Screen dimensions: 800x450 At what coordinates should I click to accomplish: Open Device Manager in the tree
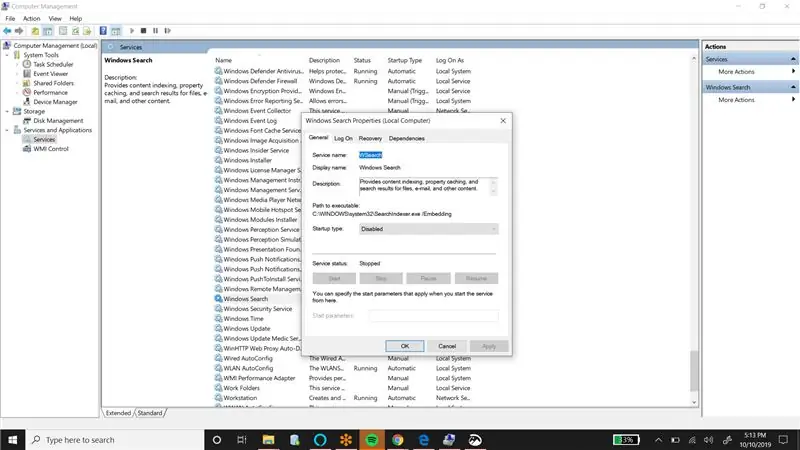pos(55,102)
